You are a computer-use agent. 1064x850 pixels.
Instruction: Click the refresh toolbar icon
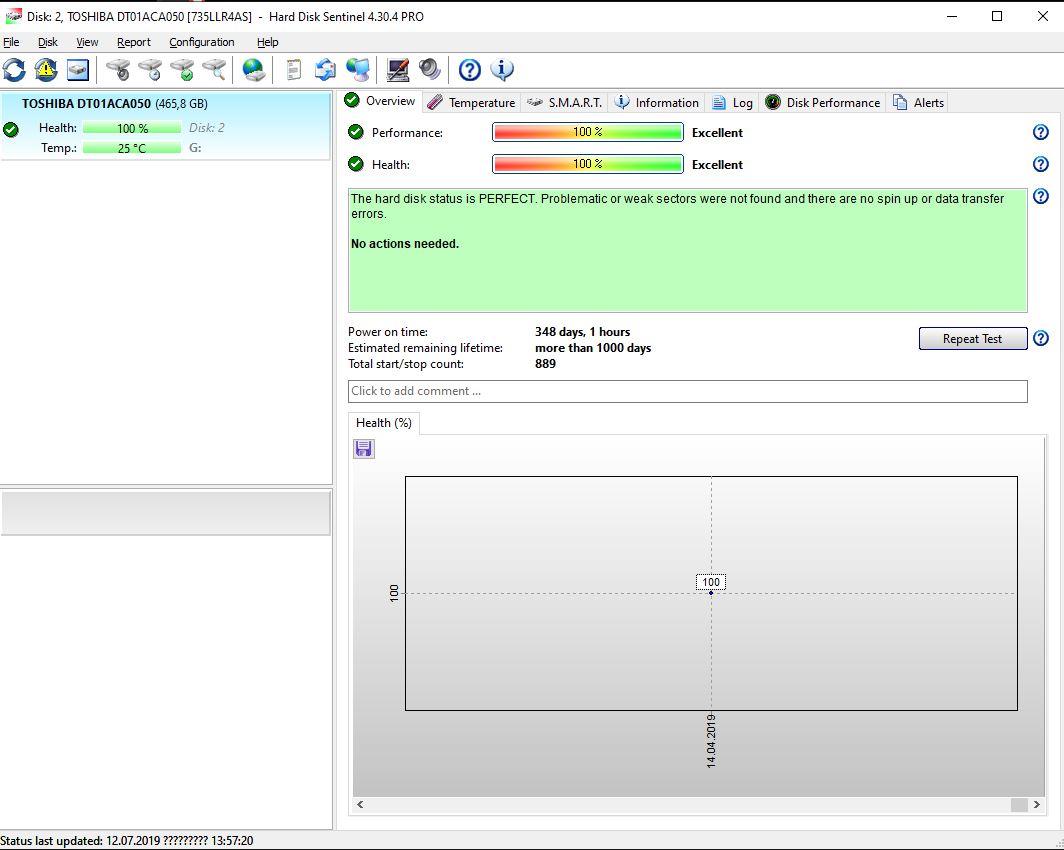14,70
